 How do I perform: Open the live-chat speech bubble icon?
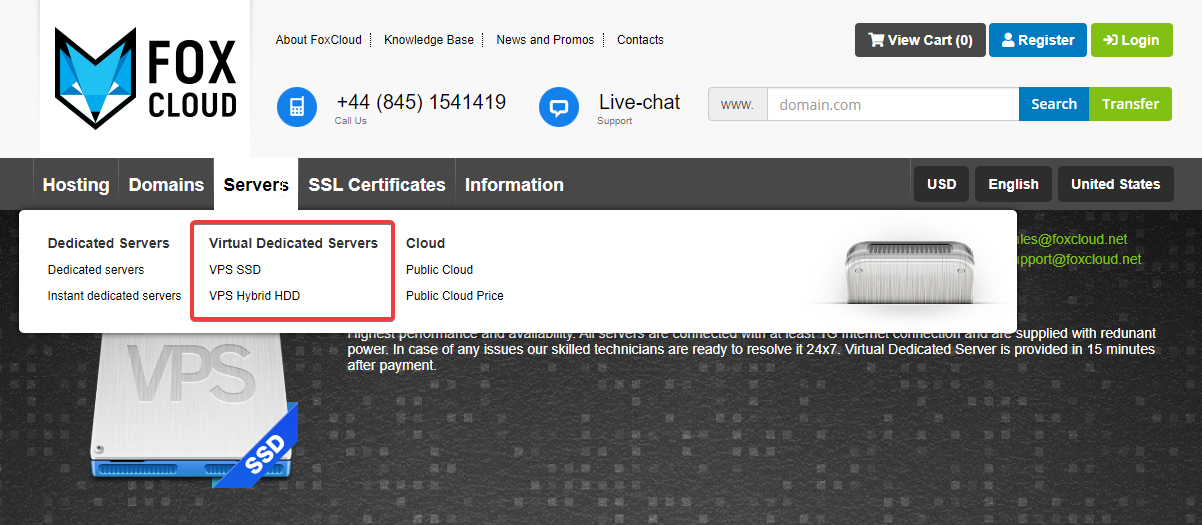pos(559,107)
